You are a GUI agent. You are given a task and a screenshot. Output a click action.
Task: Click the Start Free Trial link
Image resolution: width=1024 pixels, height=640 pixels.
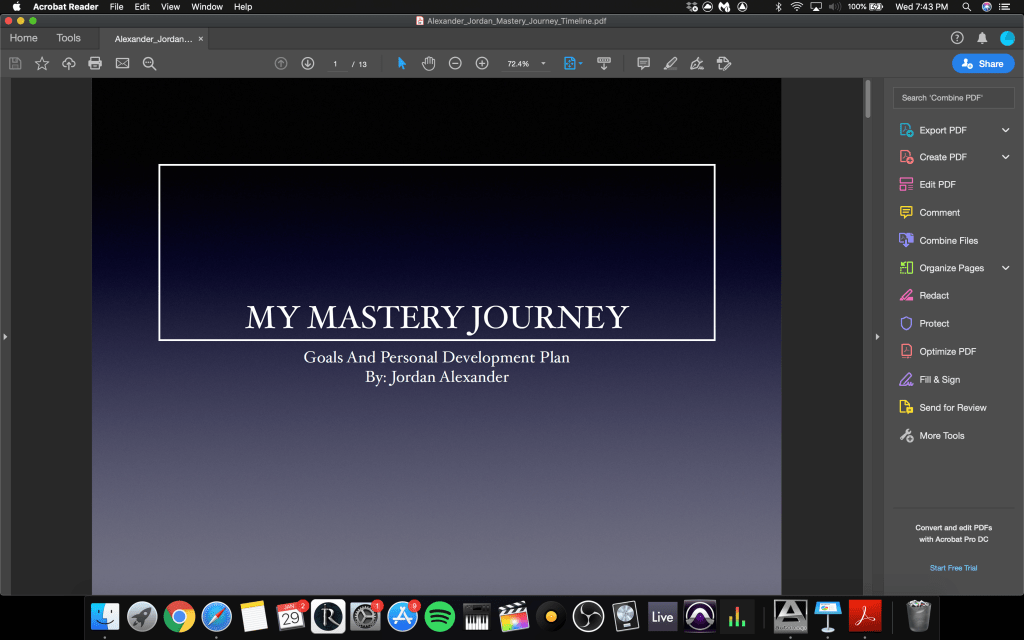(x=953, y=568)
